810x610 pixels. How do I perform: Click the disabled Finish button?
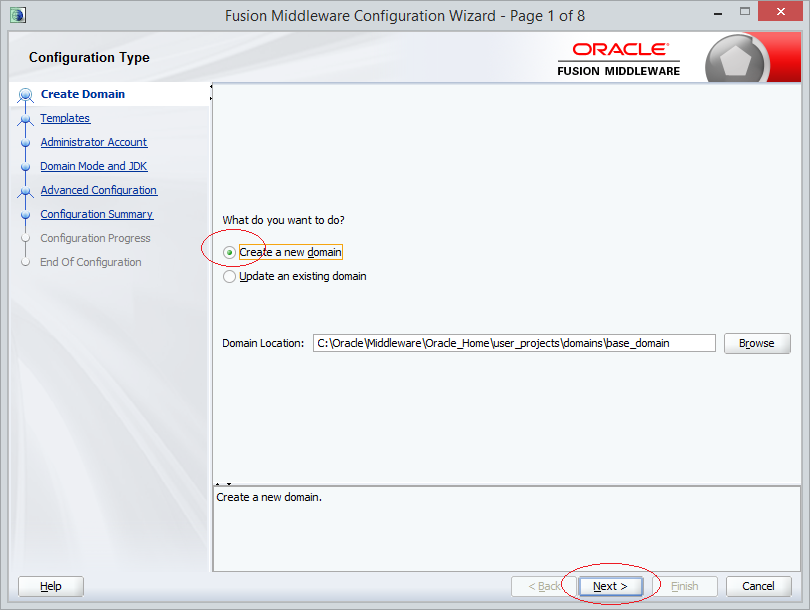point(684,586)
